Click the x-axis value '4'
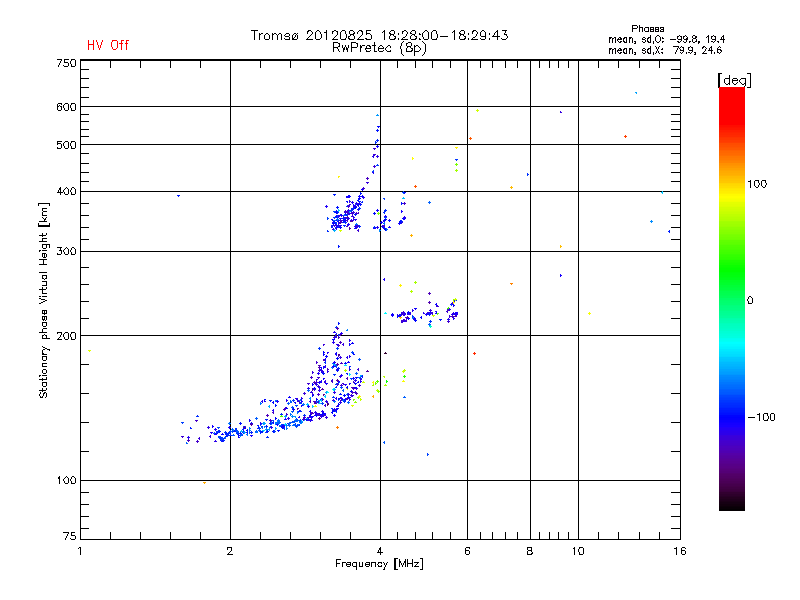The width and height of the screenshot is (800, 600). (x=380, y=551)
